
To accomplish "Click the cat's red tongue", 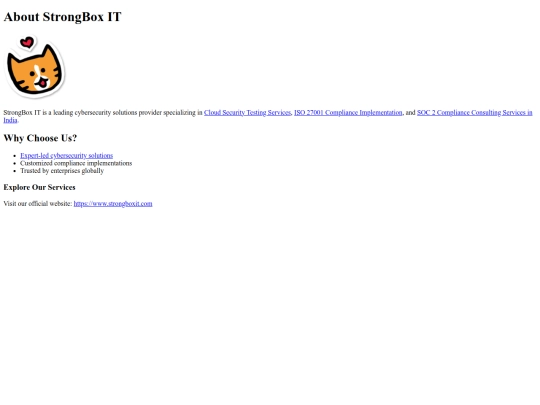I will tap(42, 83).
